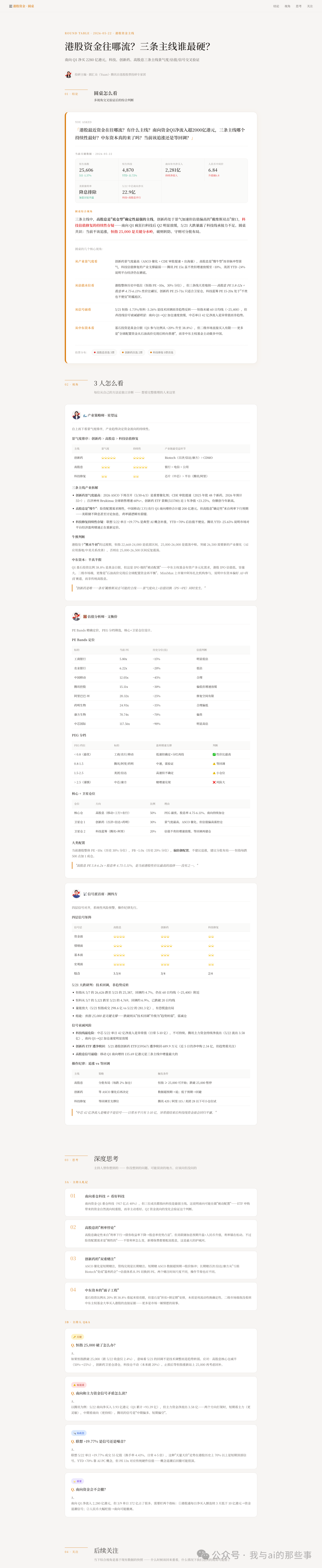Click the 港股资金·圆桌 site logo

pos(21,6)
